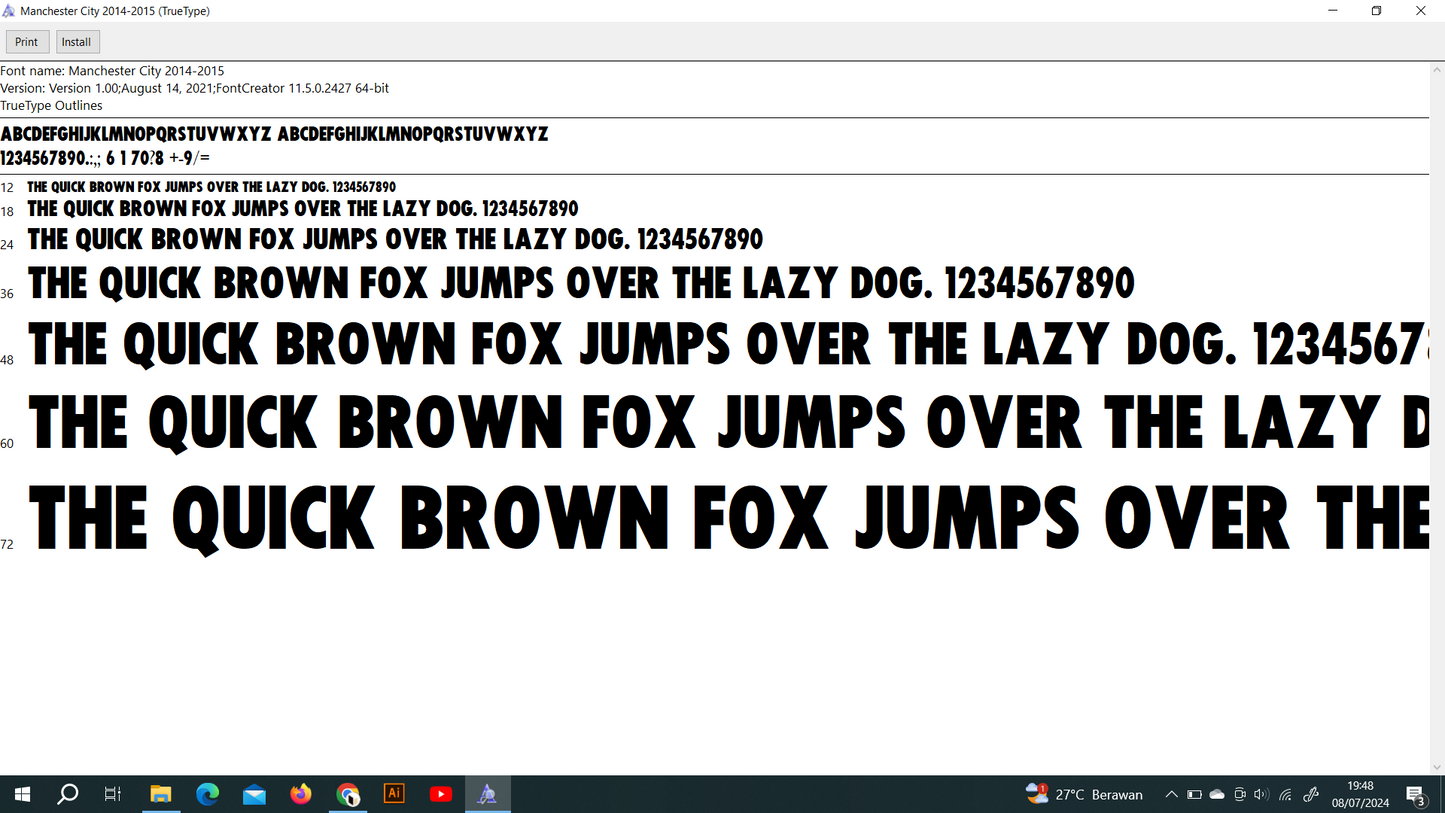Open Adobe Illustrator from taskbar
This screenshot has width=1445, height=813.
pyautogui.click(x=394, y=794)
